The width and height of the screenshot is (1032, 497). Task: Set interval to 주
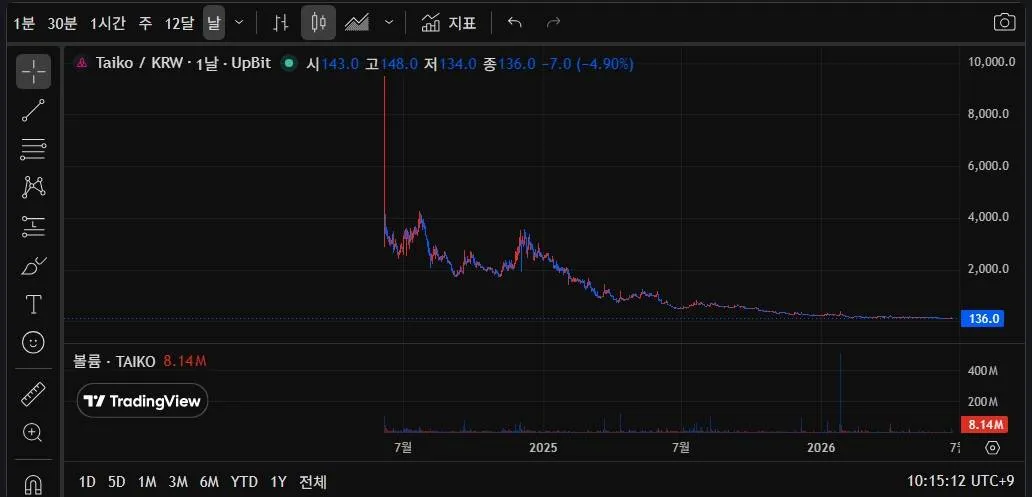[x=145, y=24]
